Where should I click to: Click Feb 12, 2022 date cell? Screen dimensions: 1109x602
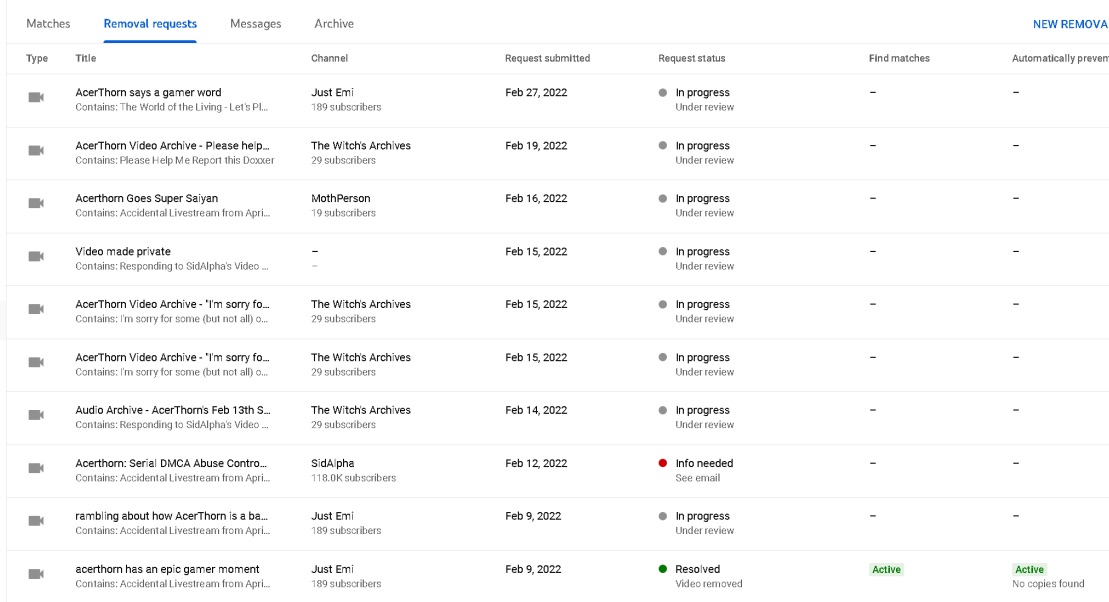[x=536, y=463]
